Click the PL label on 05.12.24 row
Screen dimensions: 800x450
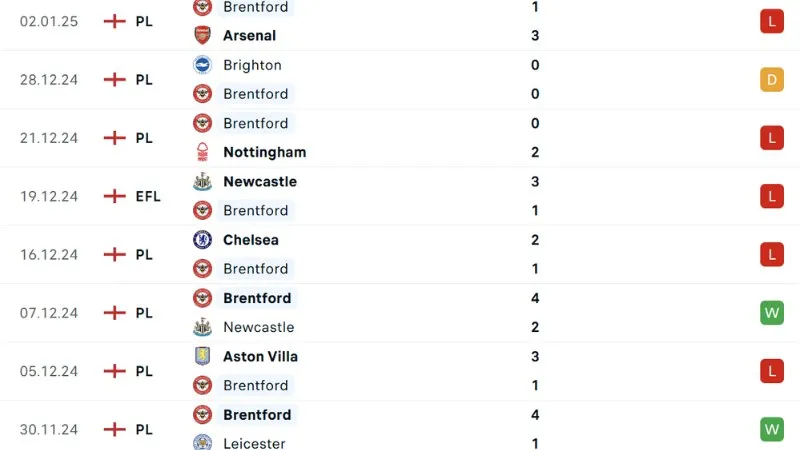point(144,371)
